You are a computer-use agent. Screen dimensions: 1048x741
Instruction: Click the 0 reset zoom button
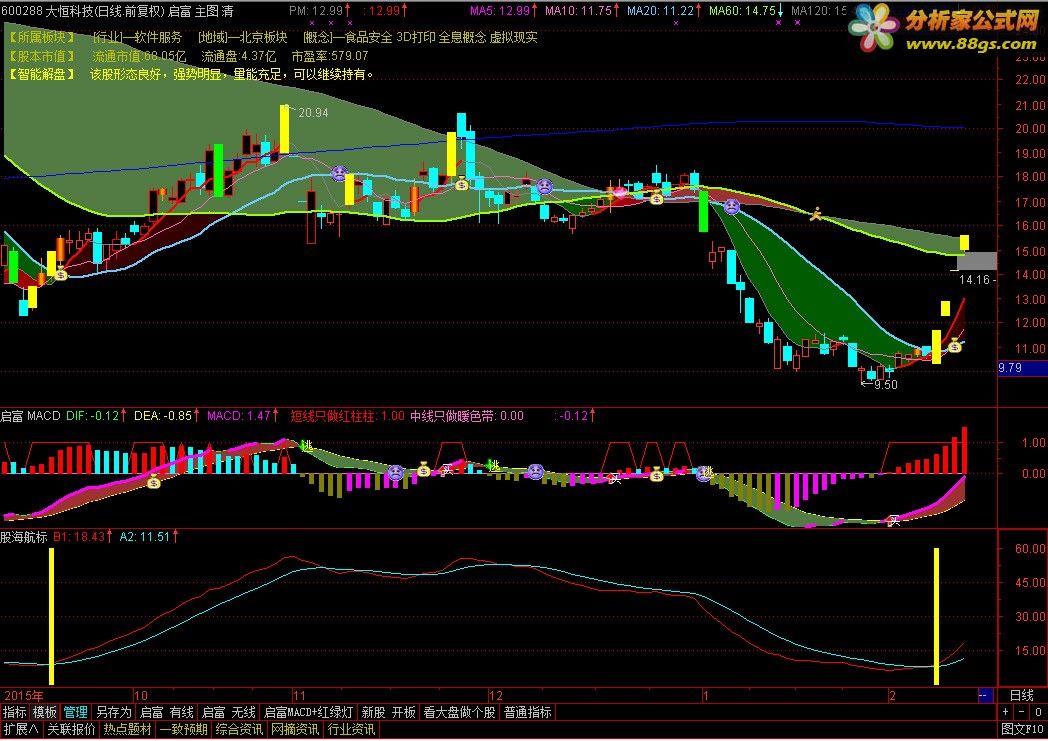(x=1037, y=712)
